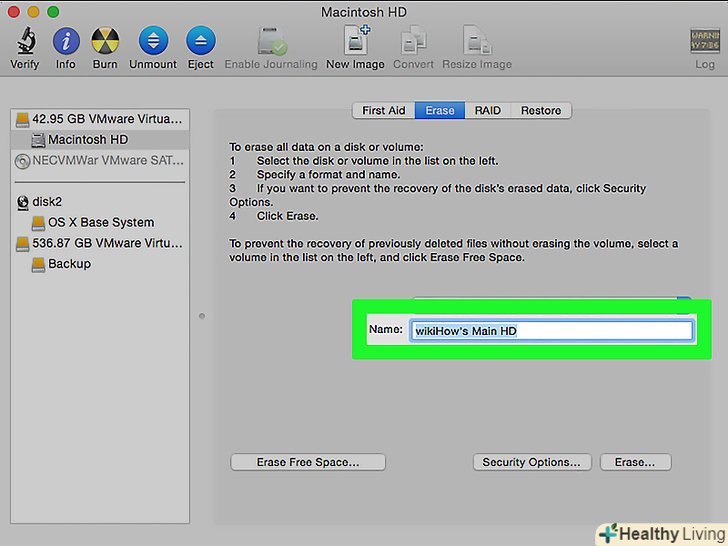The width and height of the screenshot is (728, 546).
Task: Select 42.95 GB VMware Virtua... disk row
Action: 100,119
